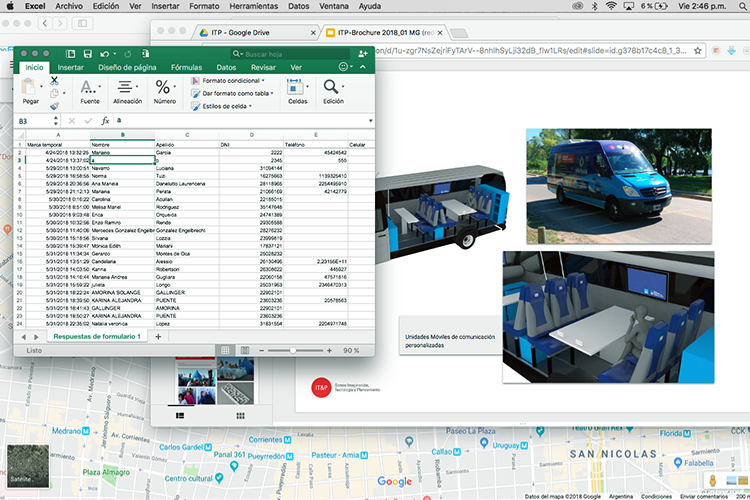Click the Satélite map thumbnail
Screen dimensions: 750x500
28,466
